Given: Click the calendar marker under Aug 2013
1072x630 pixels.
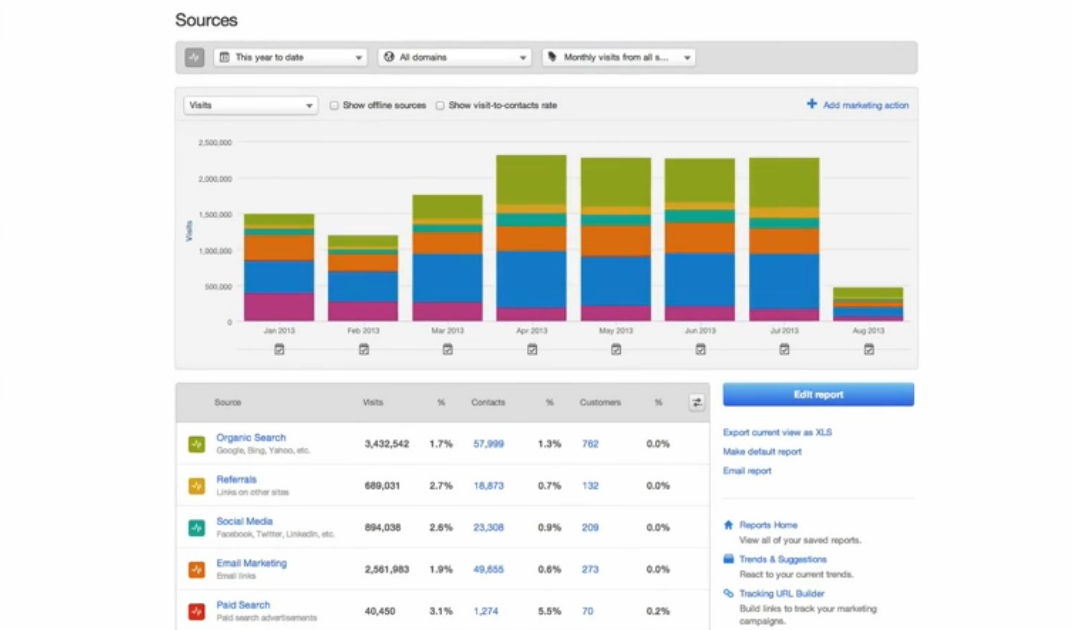Looking at the screenshot, I should (x=869, y=350).
